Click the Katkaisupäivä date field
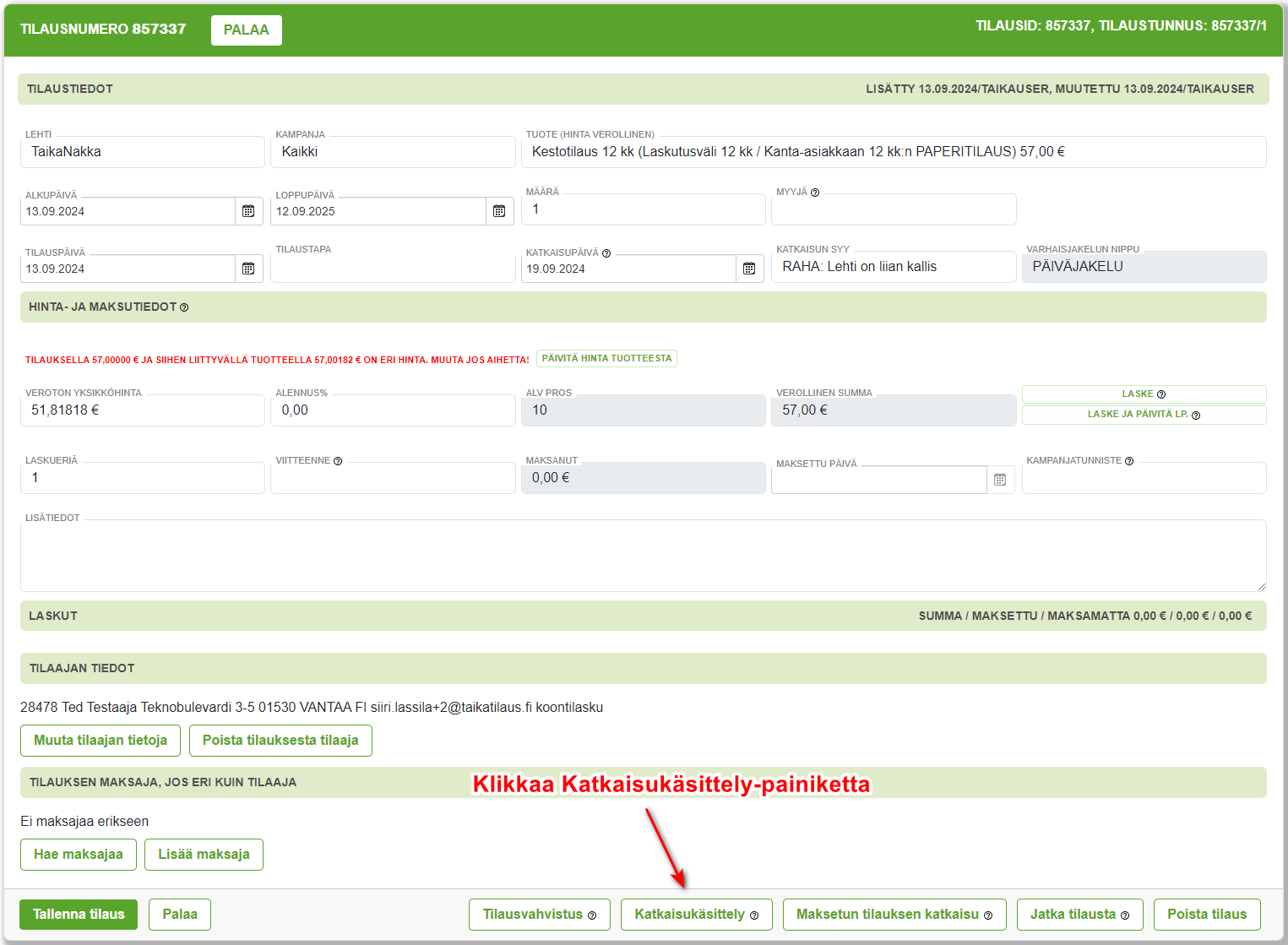 point(628,269)
